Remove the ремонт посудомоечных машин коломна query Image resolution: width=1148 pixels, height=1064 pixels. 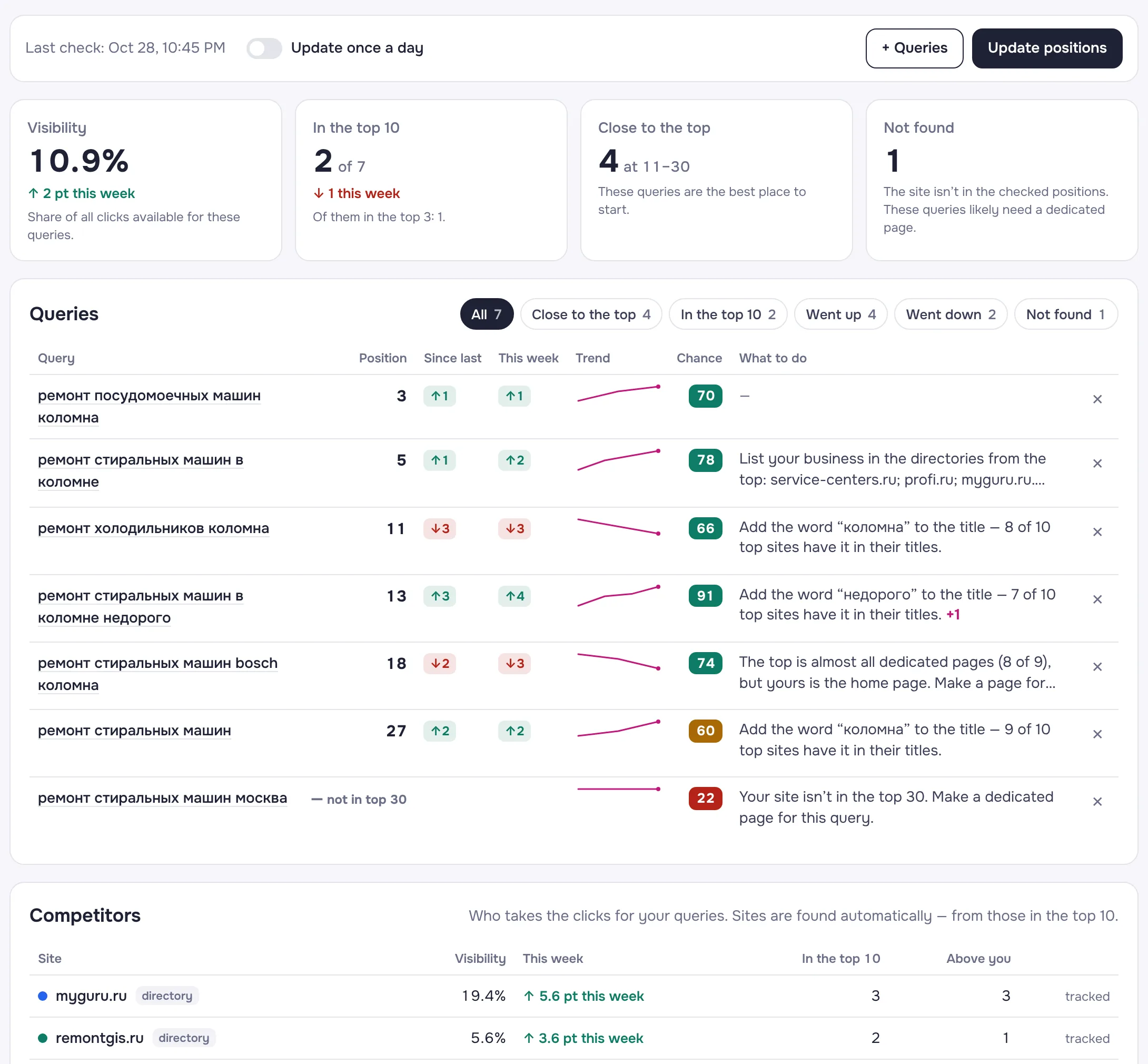(1097, 399)
